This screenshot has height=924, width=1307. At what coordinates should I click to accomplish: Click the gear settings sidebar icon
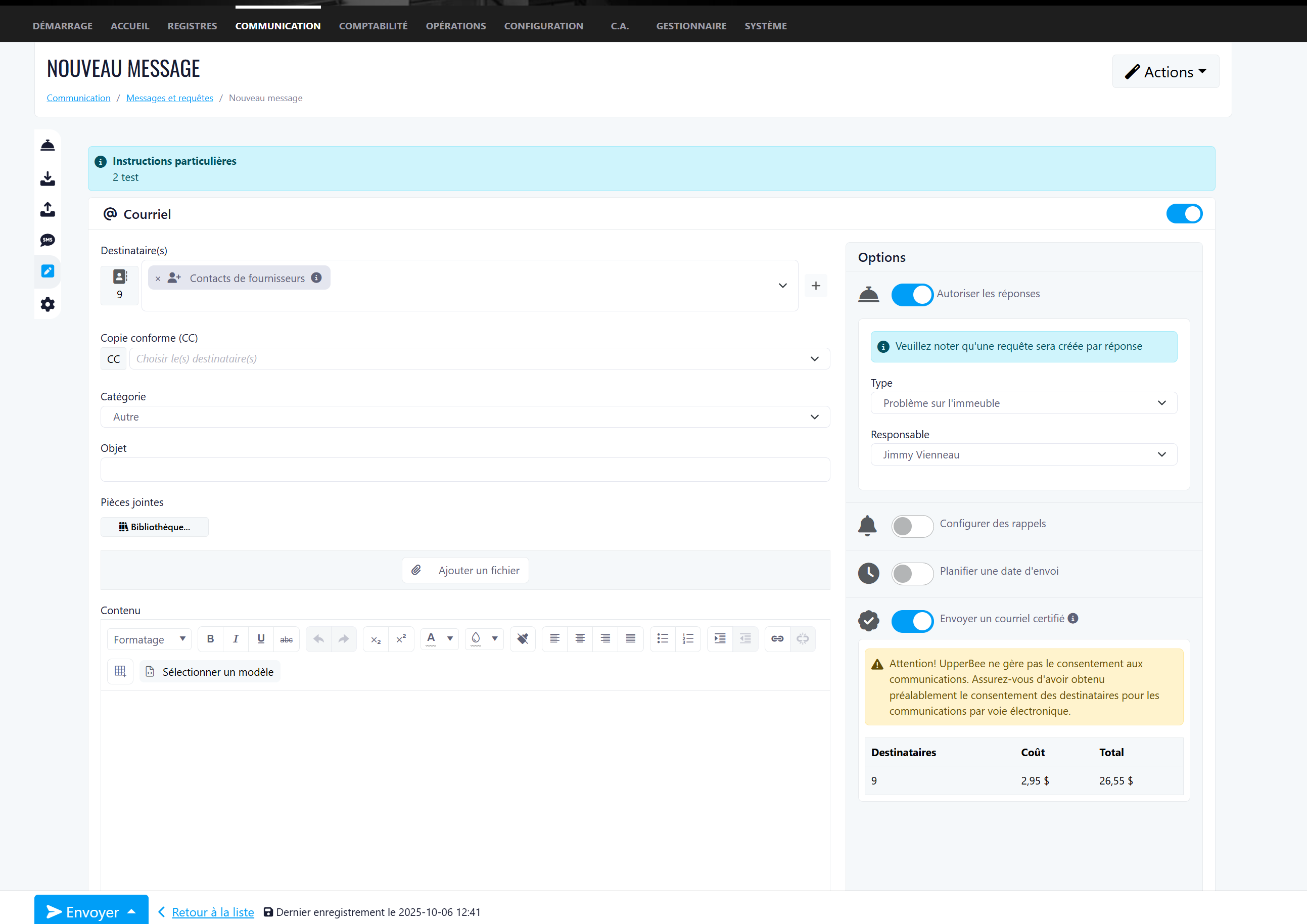(x=47, y=304)
